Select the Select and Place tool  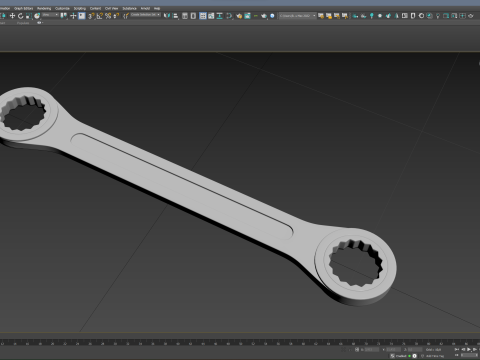point(37,16)
